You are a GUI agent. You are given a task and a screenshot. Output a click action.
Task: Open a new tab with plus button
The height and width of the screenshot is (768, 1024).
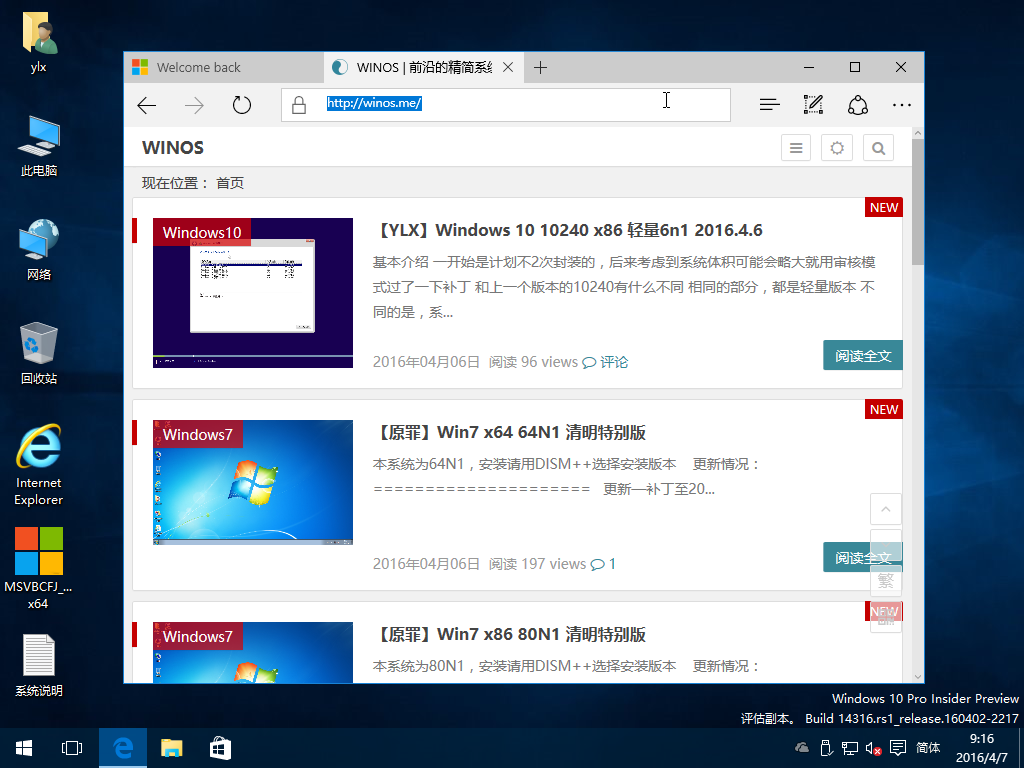pos(540,68)
